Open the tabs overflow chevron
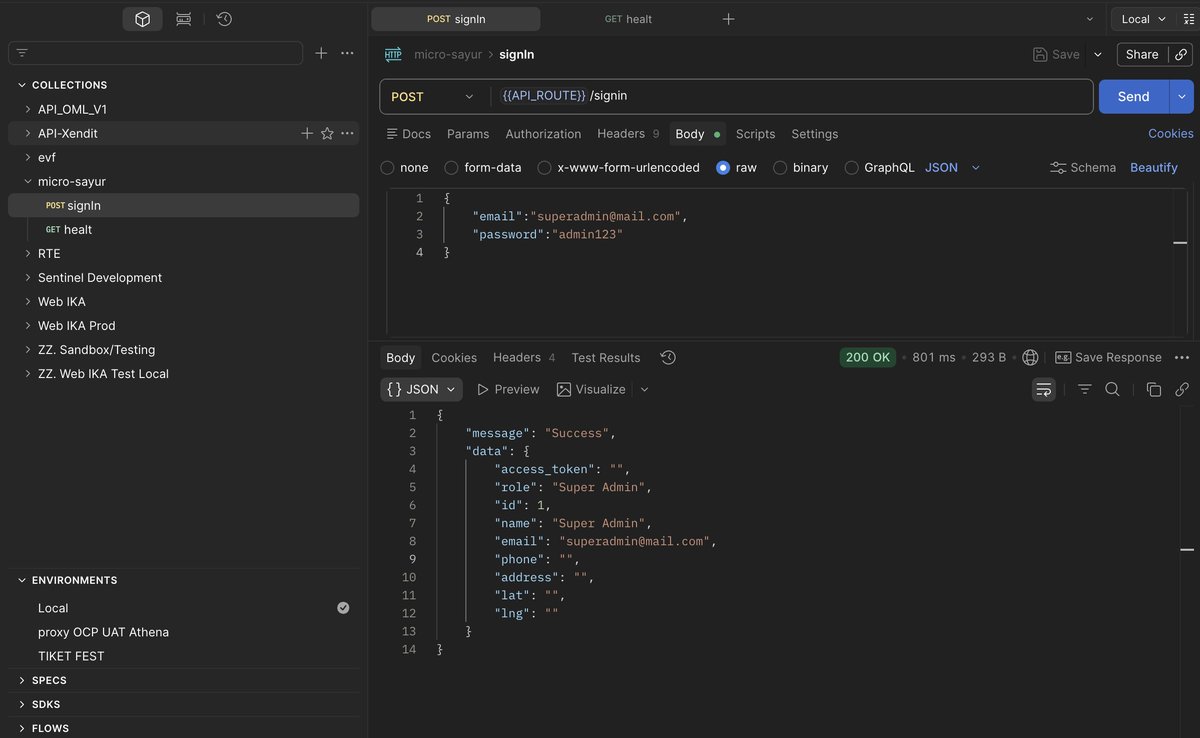This screenshot has width=1200, height=738. 1089,19
